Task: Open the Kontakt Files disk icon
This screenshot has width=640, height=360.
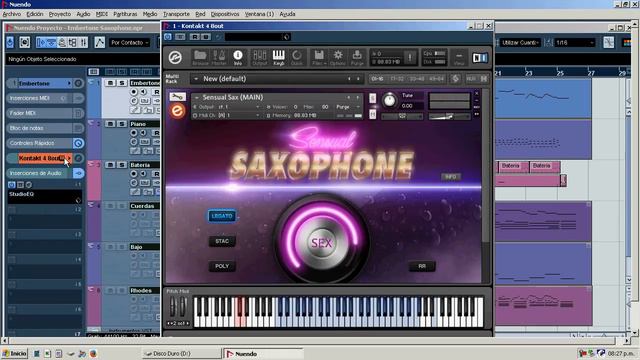Action: click(x=319, y=57)
